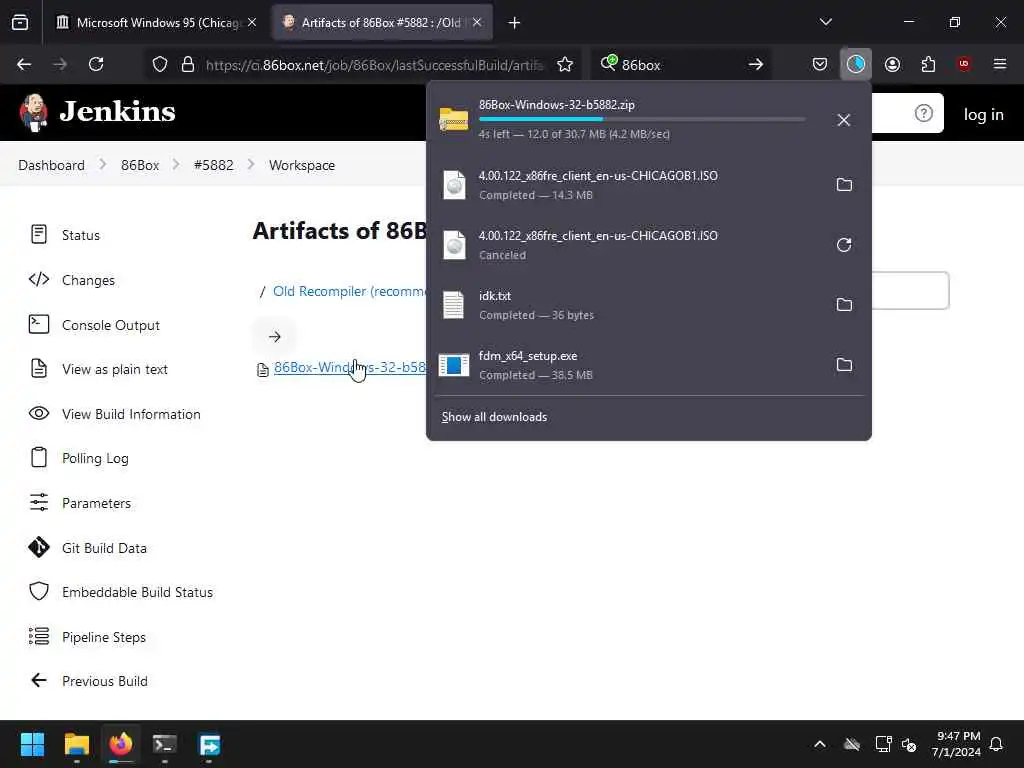Open File Explorer from the taskbar

coord(76,744)
